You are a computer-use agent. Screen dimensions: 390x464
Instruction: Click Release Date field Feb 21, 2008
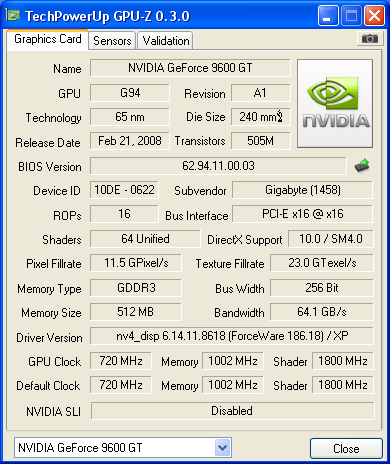click(130, 141)
